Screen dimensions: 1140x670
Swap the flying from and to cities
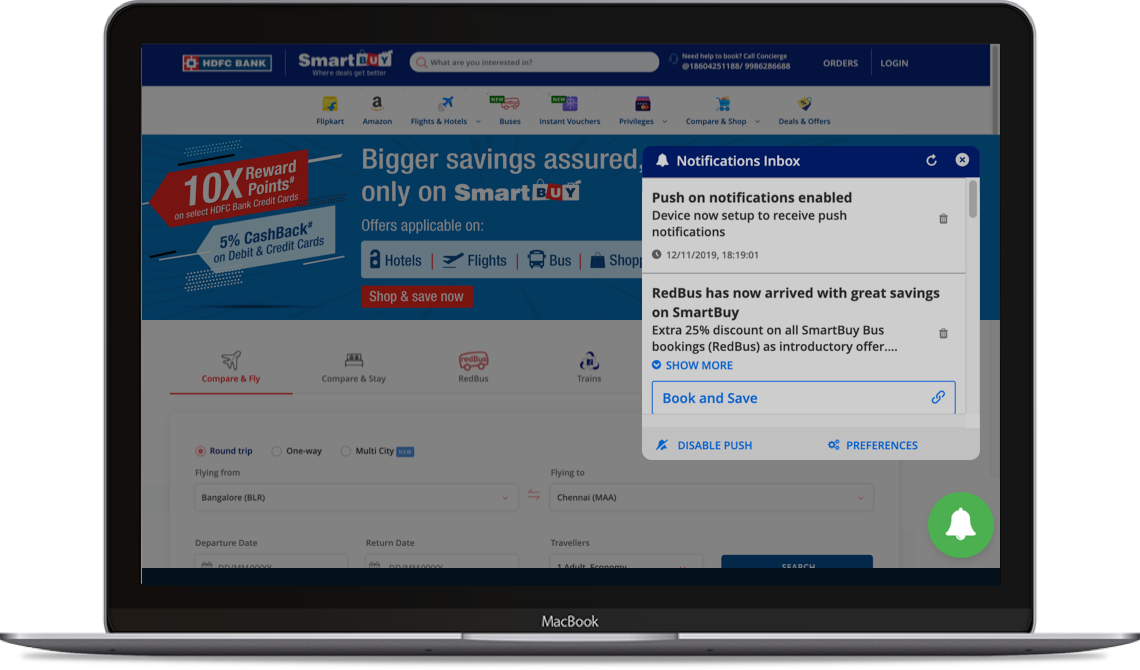[534, 495]
